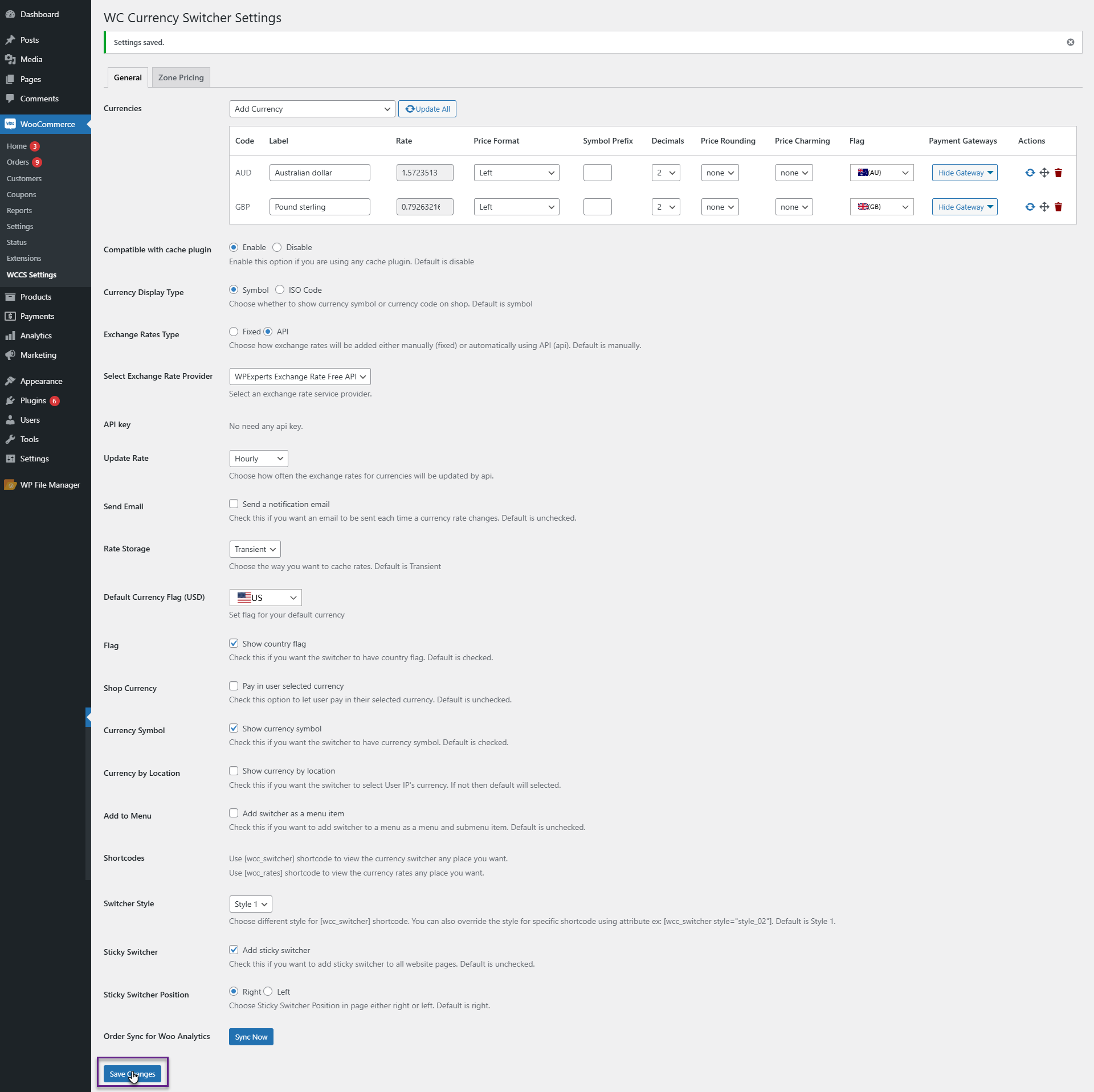This screenshot has height=1092, width=1094.
Task: Open Price Rounding dropdown for AUD
Action: (720, 173)
